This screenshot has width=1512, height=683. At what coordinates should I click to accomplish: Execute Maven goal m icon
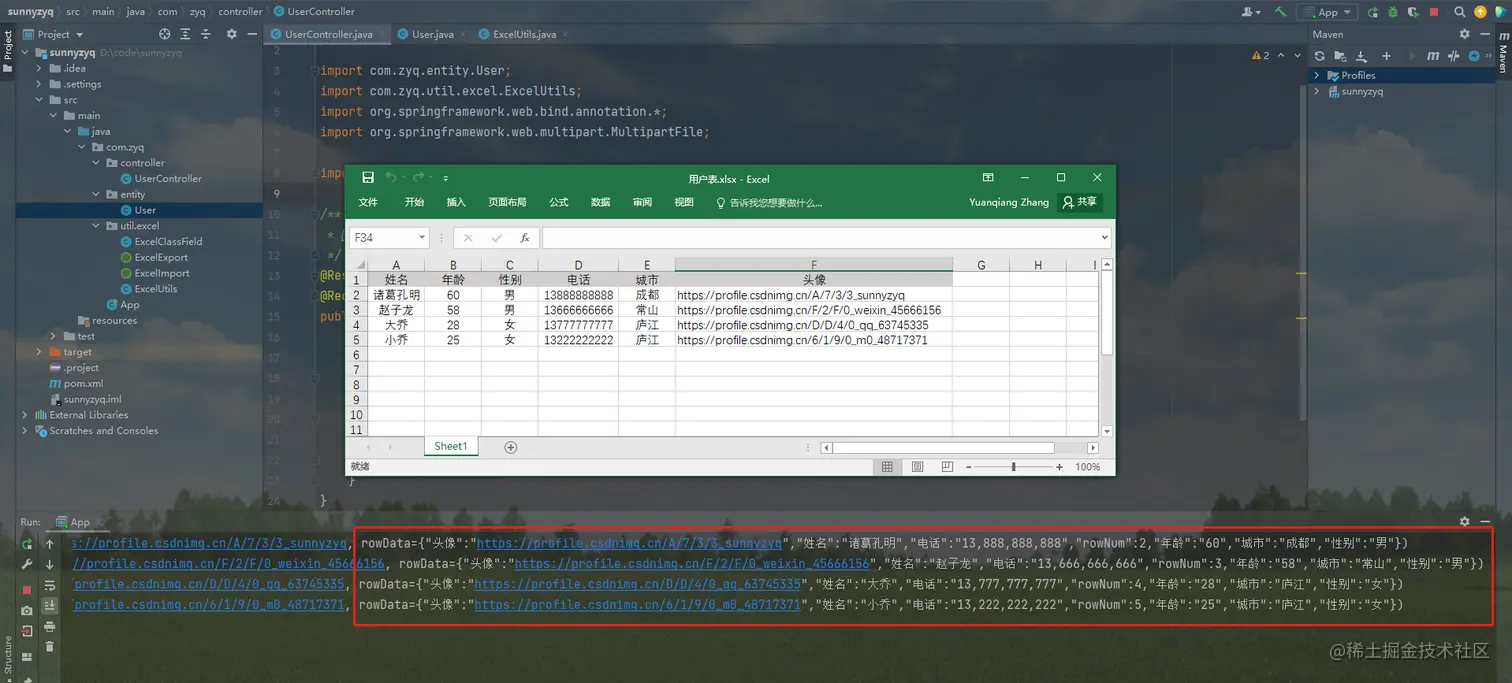pos(1433,56)
